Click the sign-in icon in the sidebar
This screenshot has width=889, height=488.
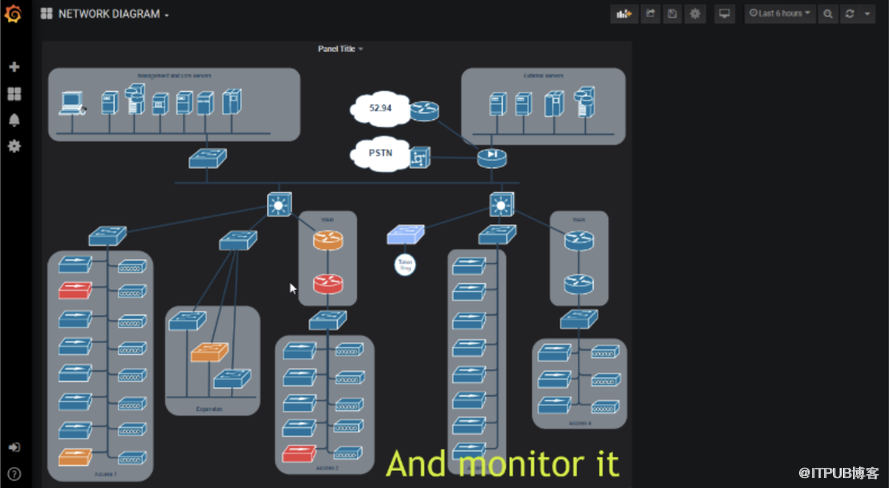tap(14, 447)
